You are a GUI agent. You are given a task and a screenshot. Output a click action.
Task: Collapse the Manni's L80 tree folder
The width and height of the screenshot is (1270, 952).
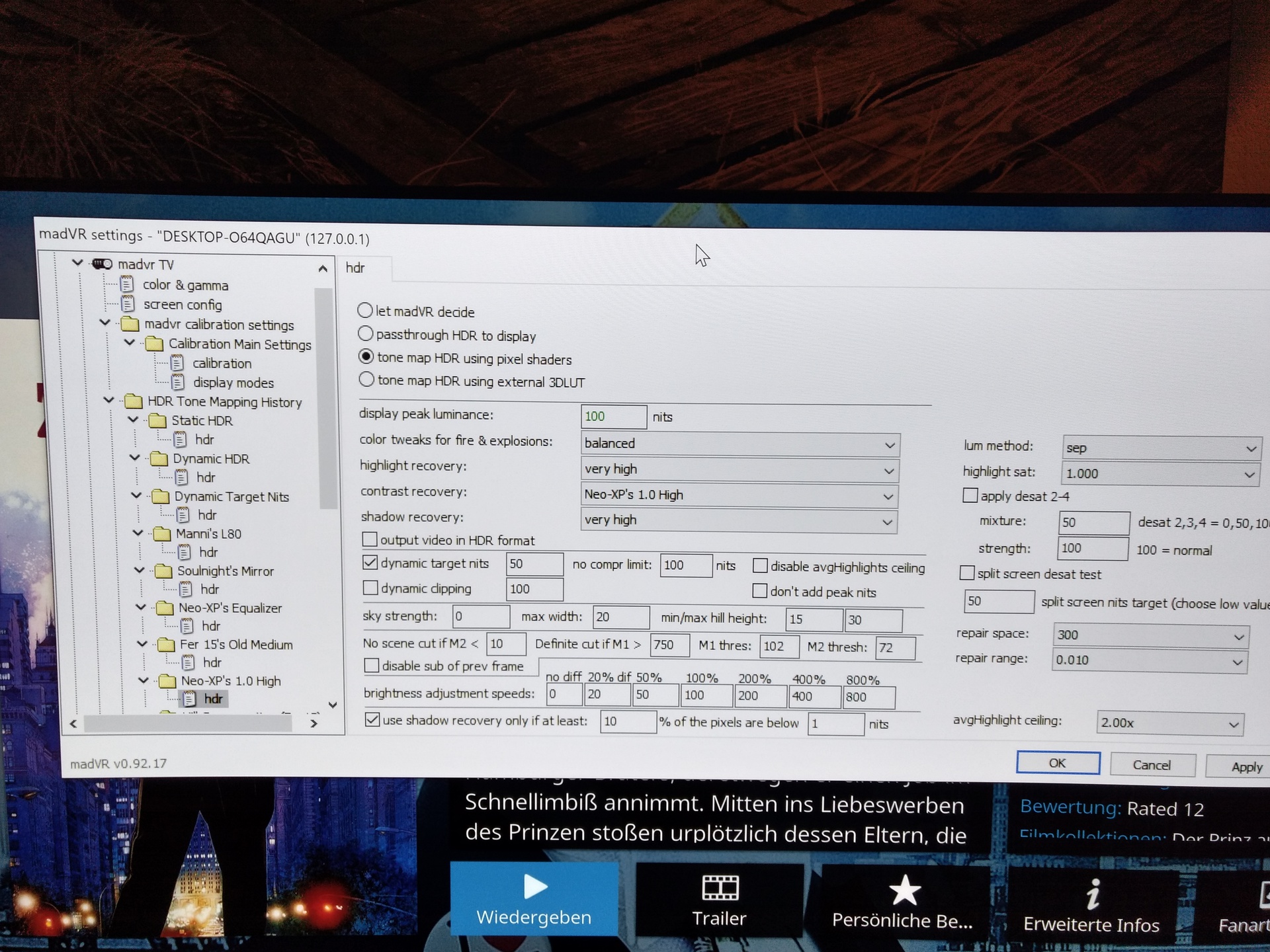tap(138, 533)
